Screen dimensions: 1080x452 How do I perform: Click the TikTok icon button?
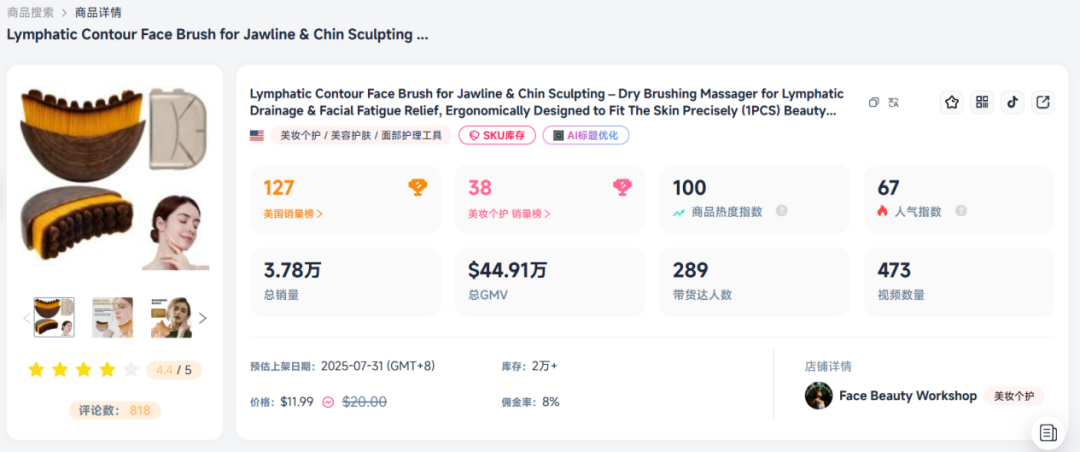click(x=1012, y=102)
